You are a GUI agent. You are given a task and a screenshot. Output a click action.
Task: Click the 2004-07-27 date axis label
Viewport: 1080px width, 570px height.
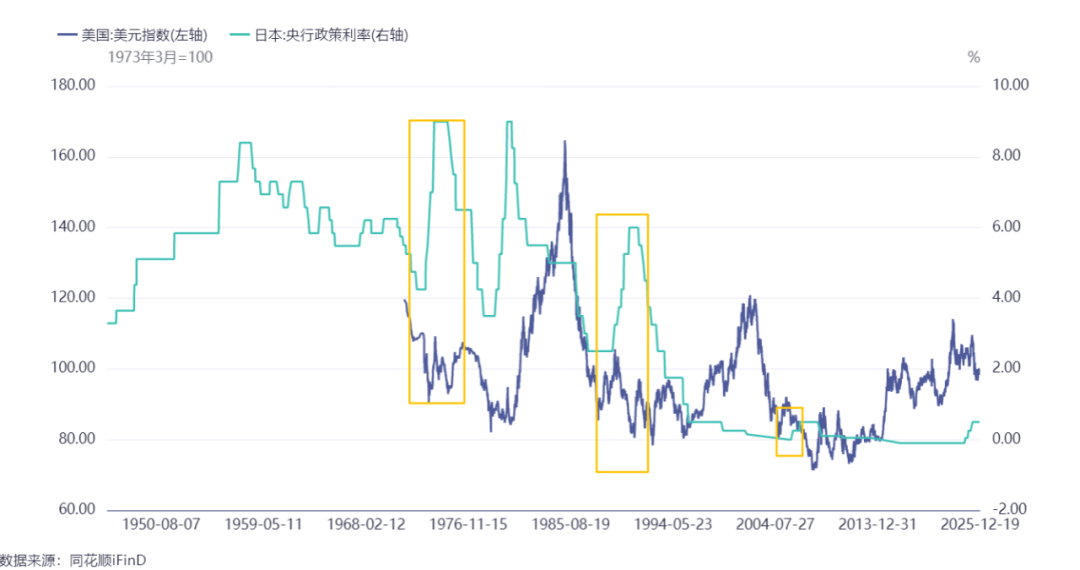(775, 524)
